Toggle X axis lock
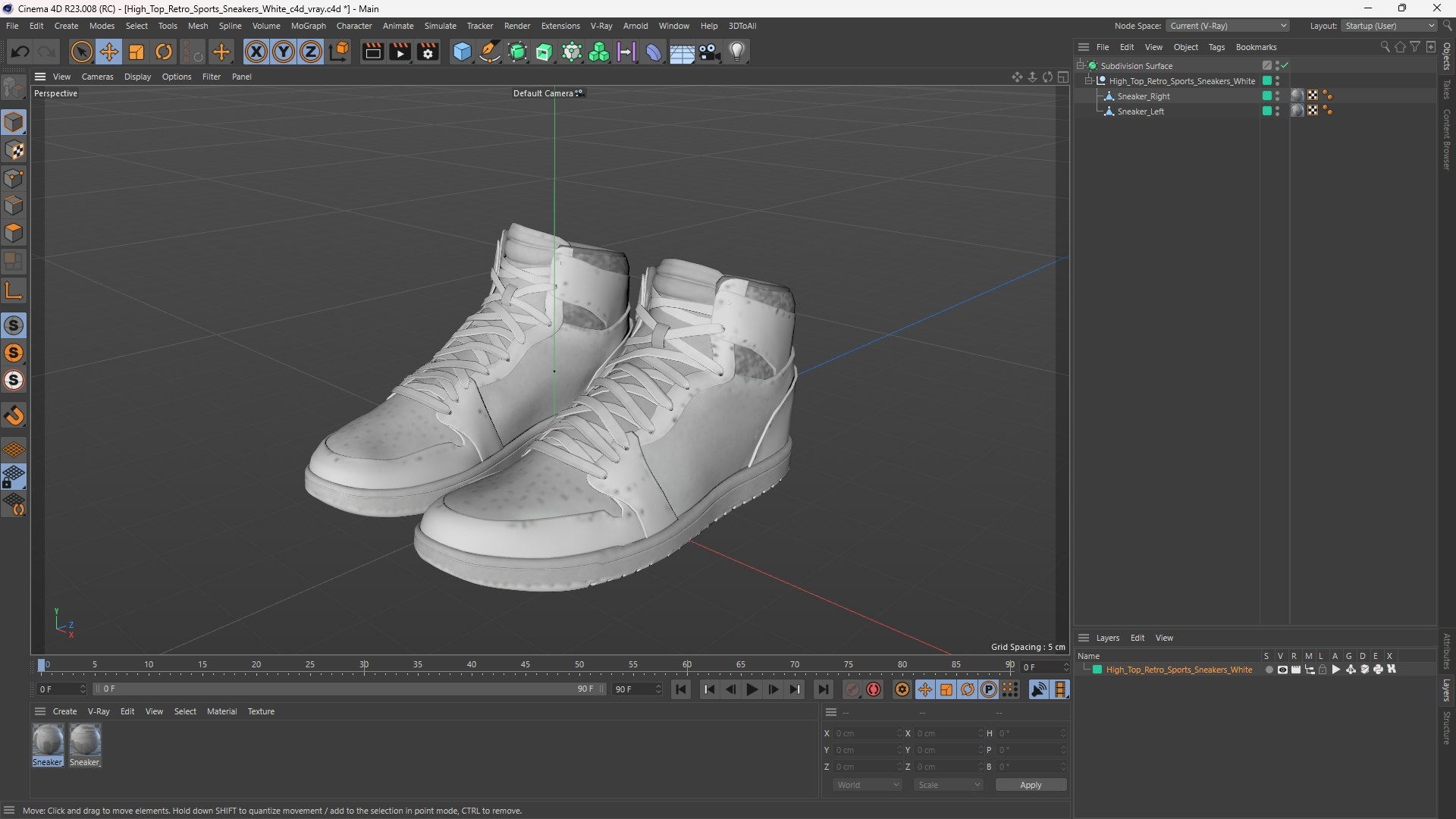 [256, 52]
